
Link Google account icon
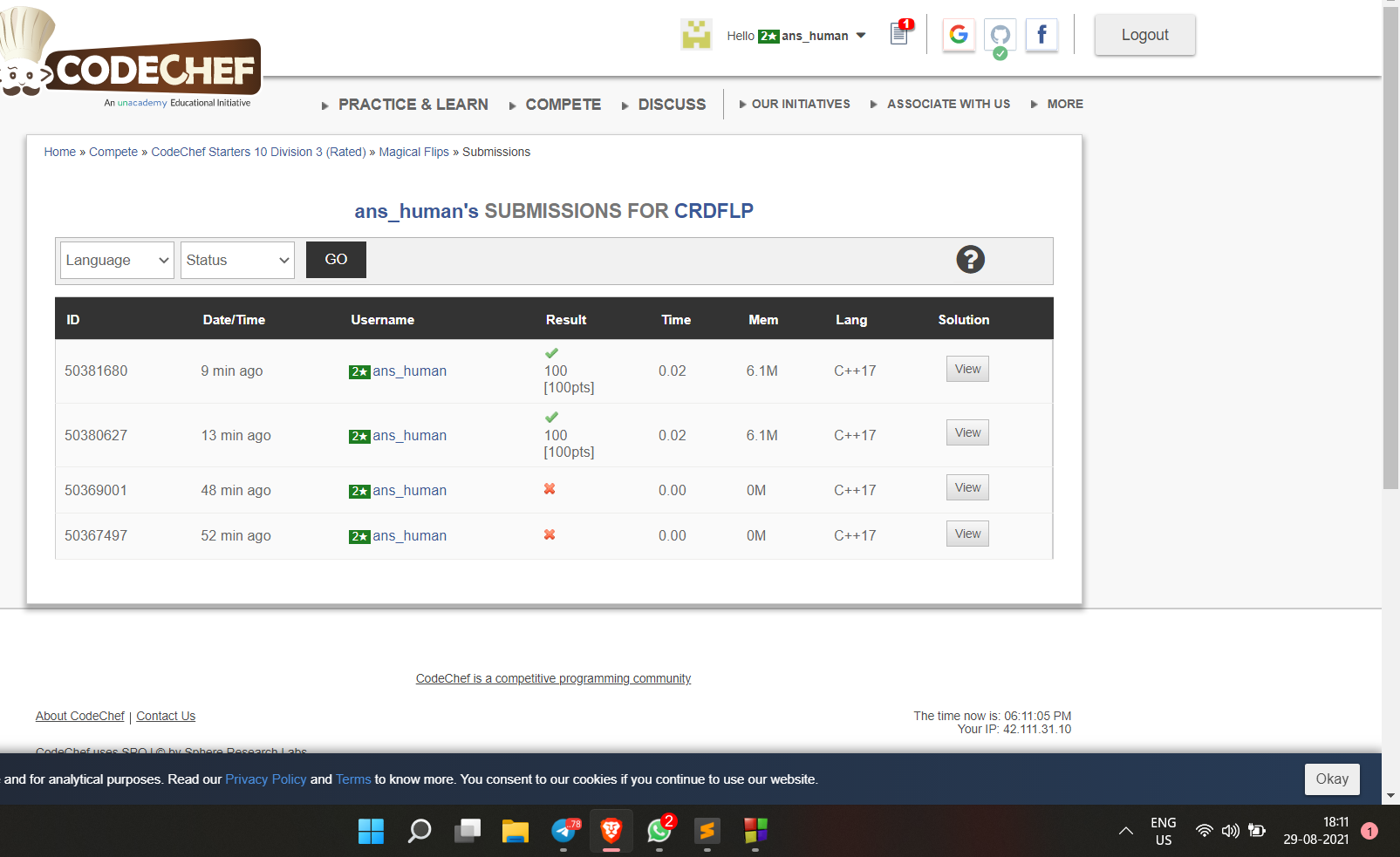pos(959,35)
